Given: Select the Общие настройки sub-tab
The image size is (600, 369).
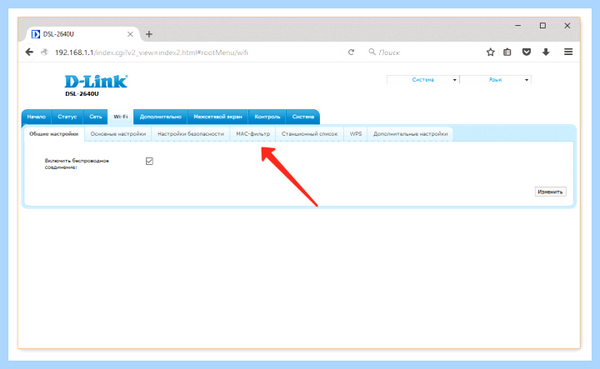Looking at the screenshot, I should coord(54,134).
